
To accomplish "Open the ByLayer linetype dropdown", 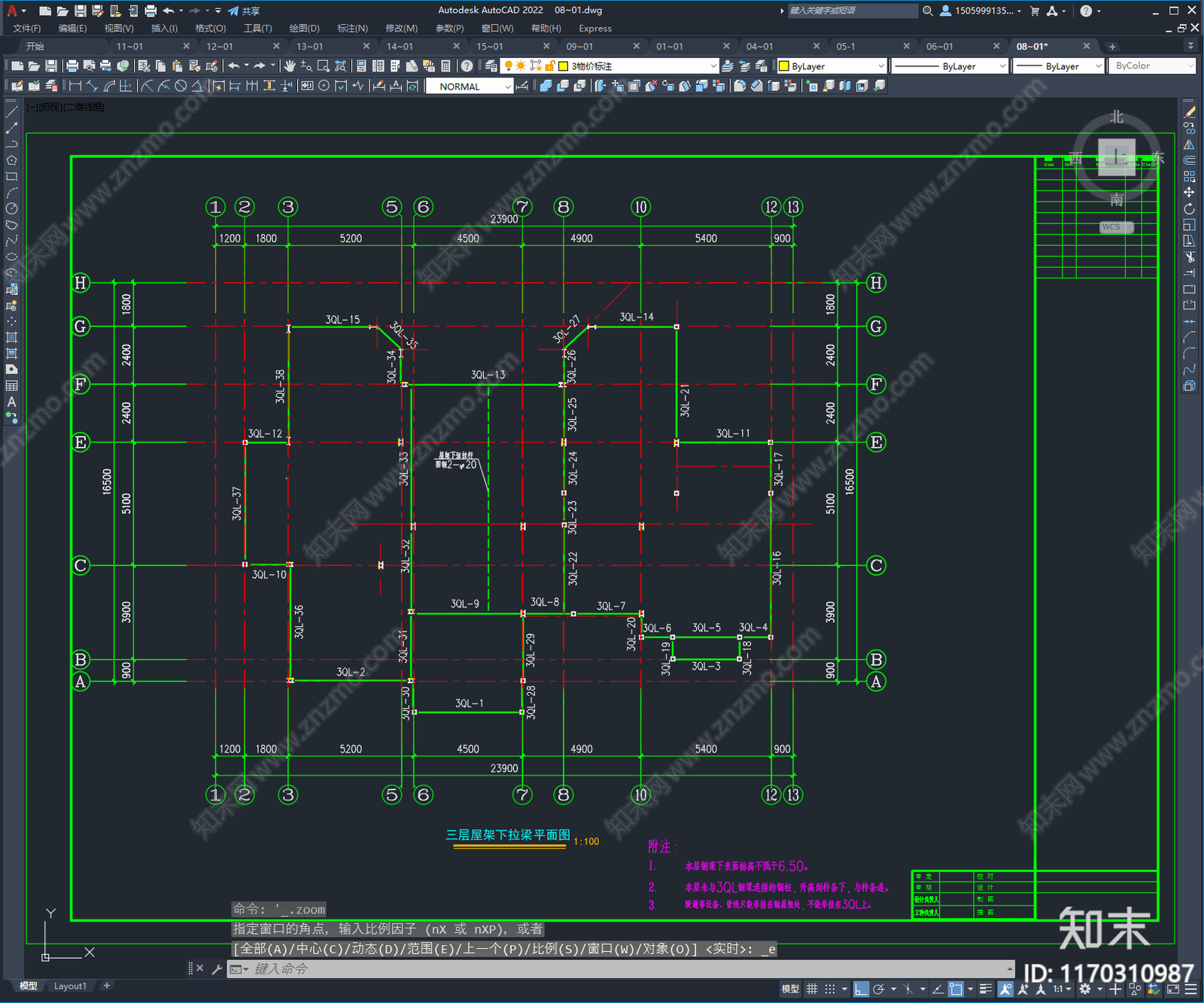I will (x=950, y=66).
